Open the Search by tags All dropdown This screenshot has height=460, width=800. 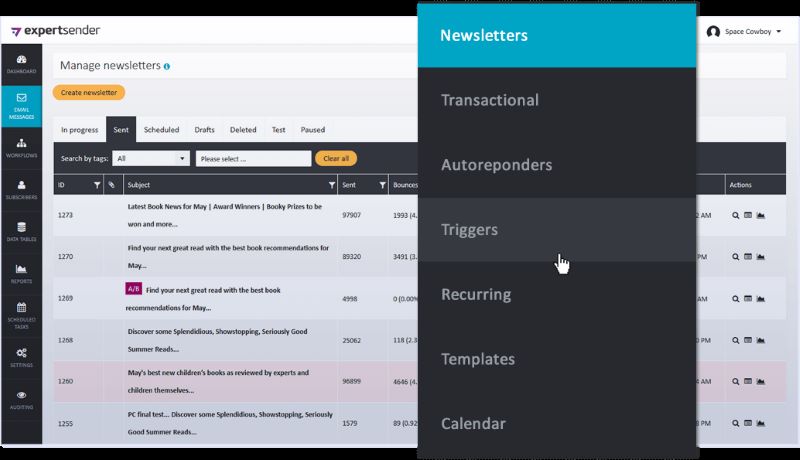151,159
